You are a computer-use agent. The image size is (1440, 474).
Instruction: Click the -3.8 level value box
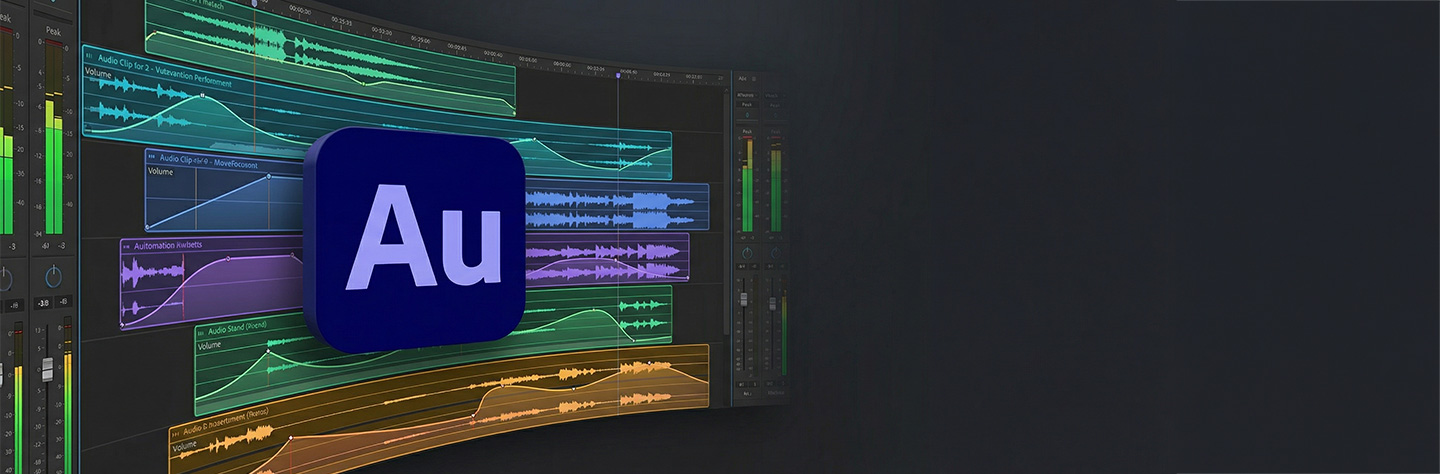tap(42, 302)
